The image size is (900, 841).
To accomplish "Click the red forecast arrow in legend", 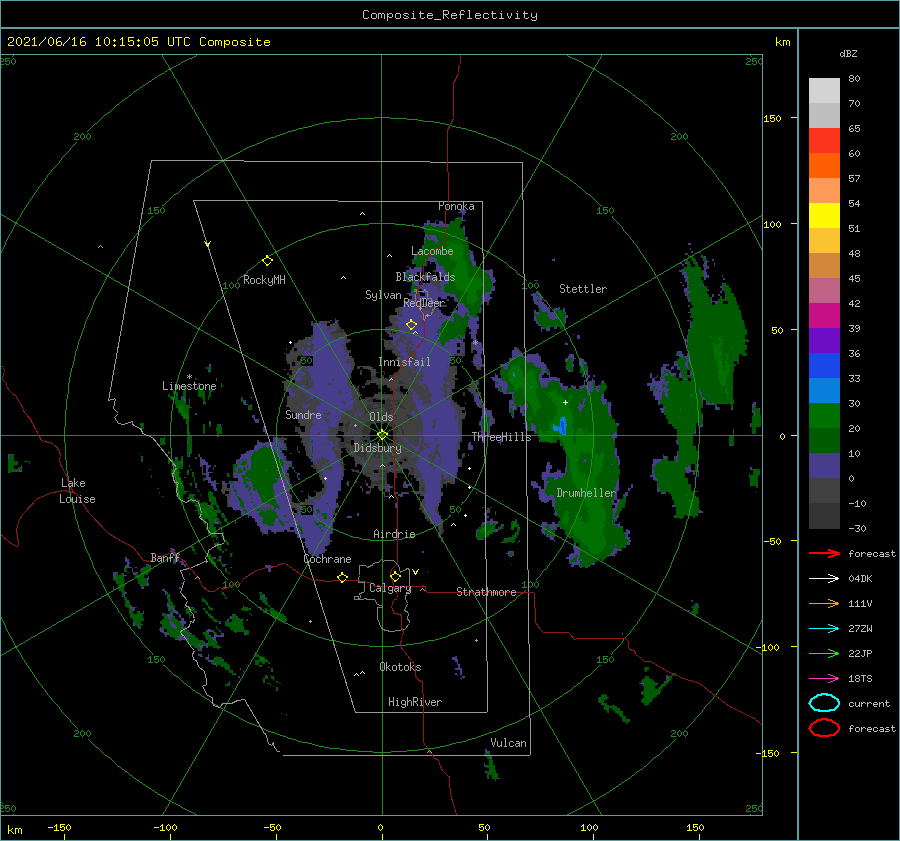I will click(824, 553).
